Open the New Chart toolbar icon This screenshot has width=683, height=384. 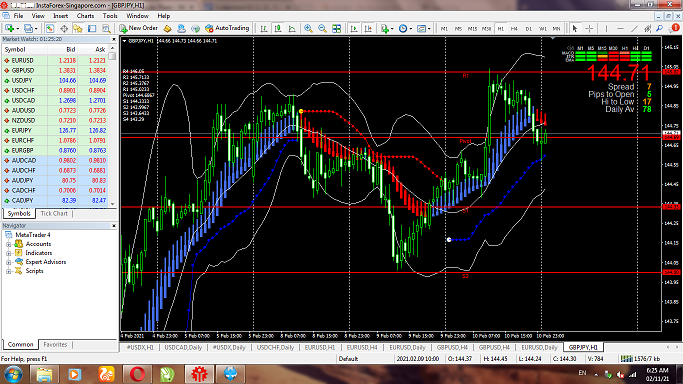pyautogui.click(x=9, y=28)
